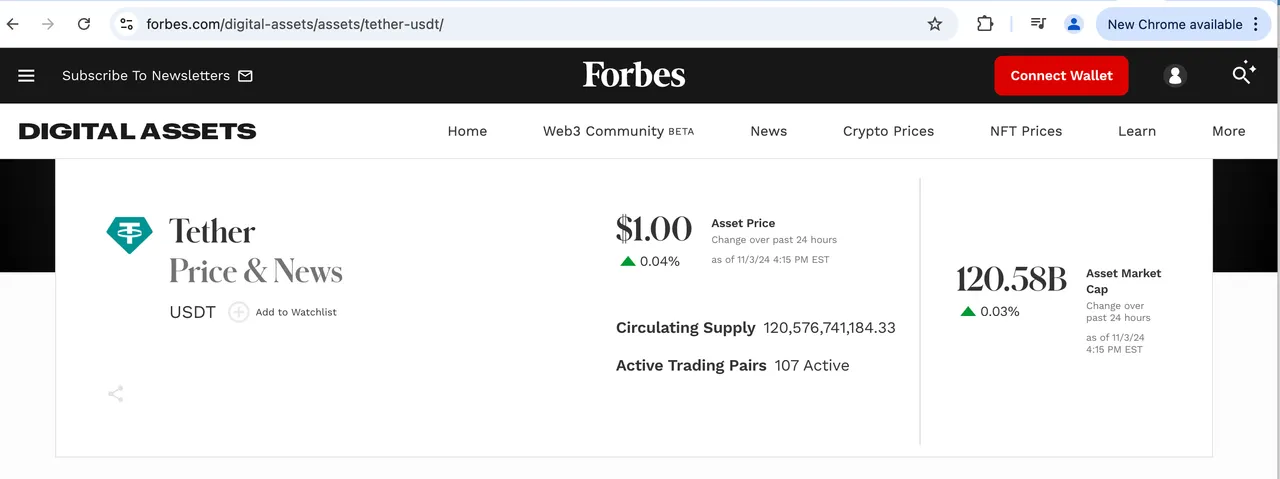Click the Connect Wallet button
The width and height of the screenshot is (1280, 479).
pyautogui.click(x=1061, y=76)
